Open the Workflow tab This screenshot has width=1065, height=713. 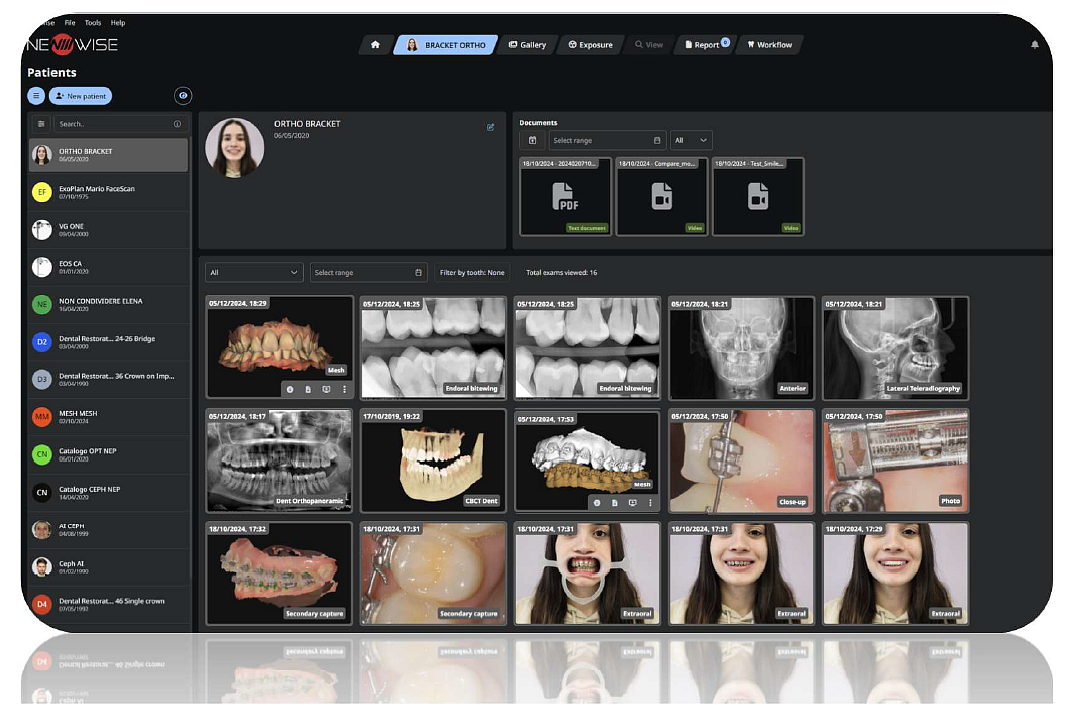[769, 45]
